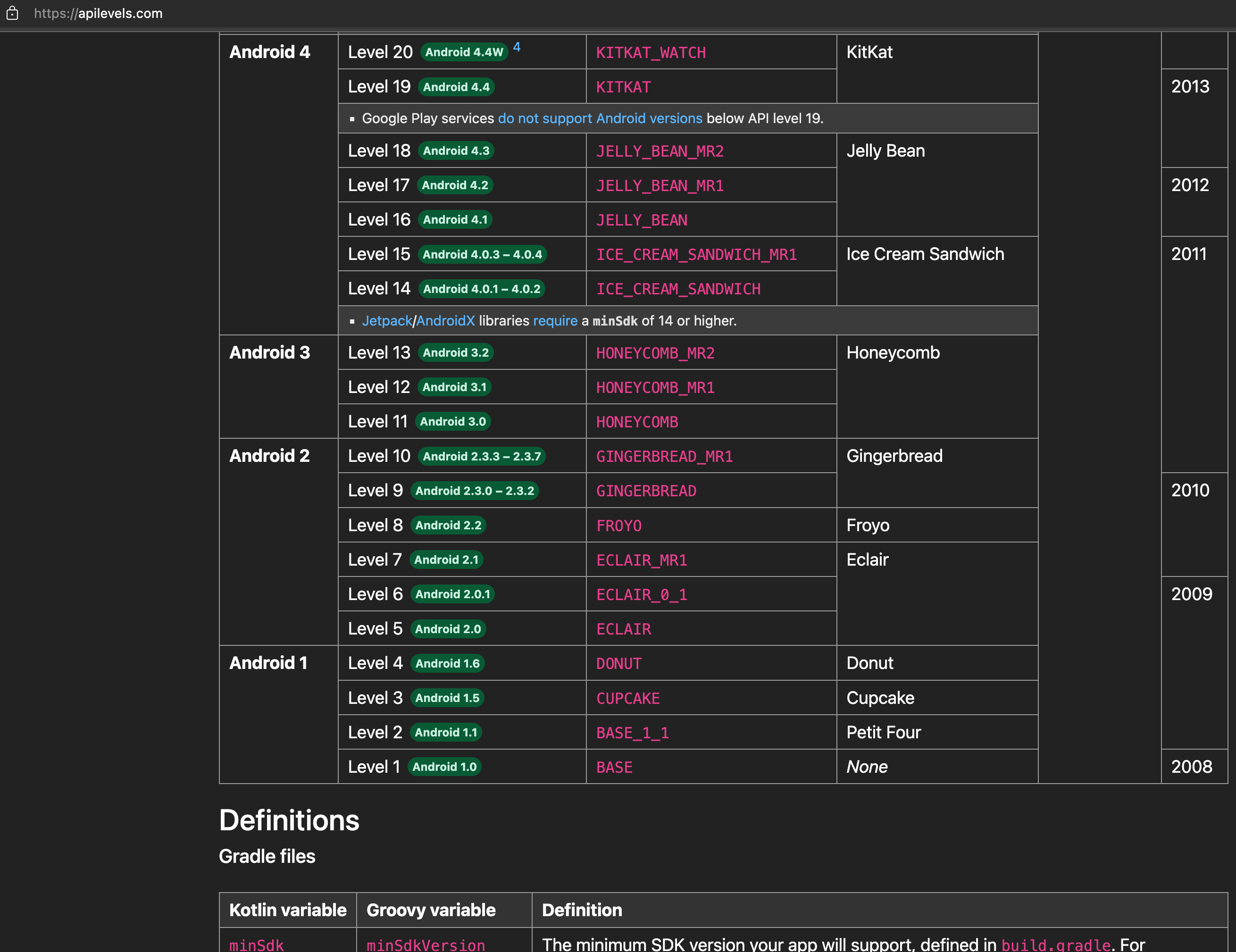Image resolution: width=1236 pixels, height=952 pixels.
Task: Click the BASE_1_1 link
Action: click(632, 732)
